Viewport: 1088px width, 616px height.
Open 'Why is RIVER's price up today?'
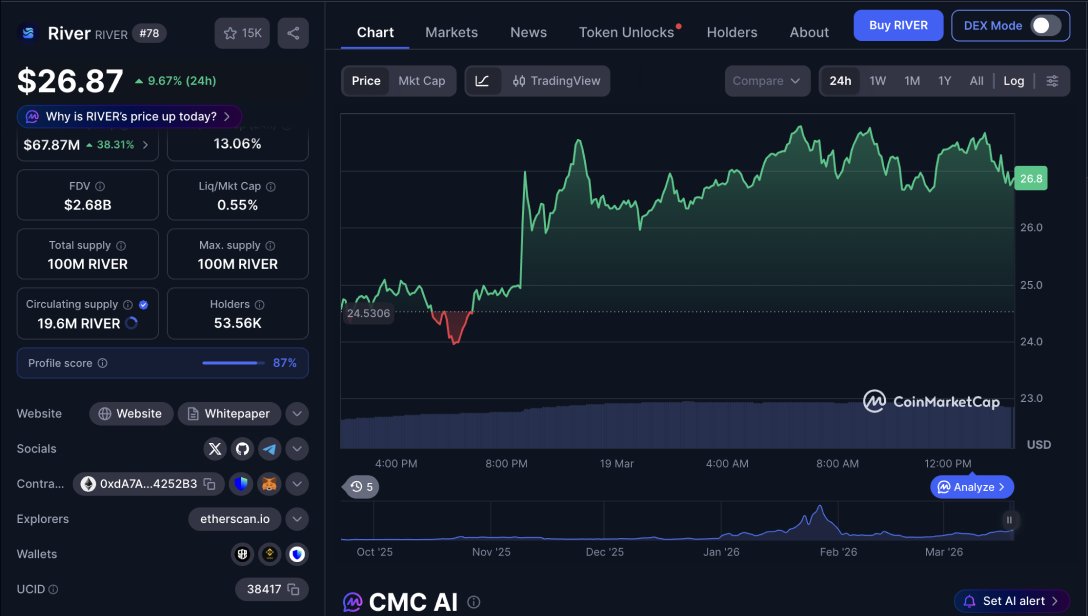pos(130,117)
